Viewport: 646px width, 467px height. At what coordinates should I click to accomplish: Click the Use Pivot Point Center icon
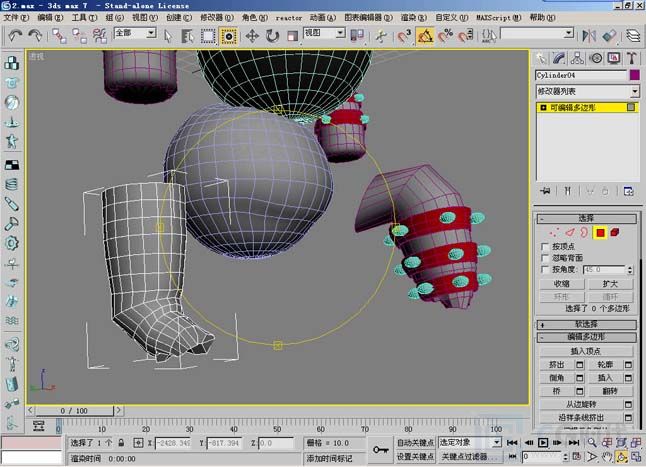coord(357,36)
